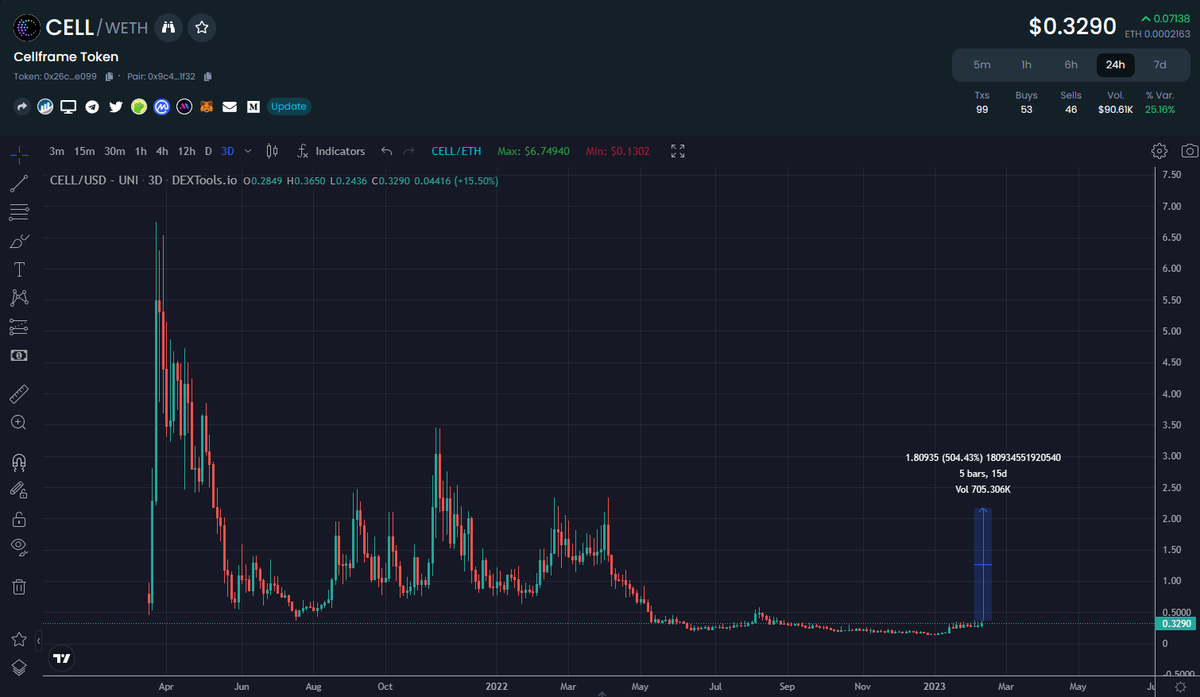Expand the interval dropdown chevron
The image size is (1200, 697).
(x=246, y=151)
